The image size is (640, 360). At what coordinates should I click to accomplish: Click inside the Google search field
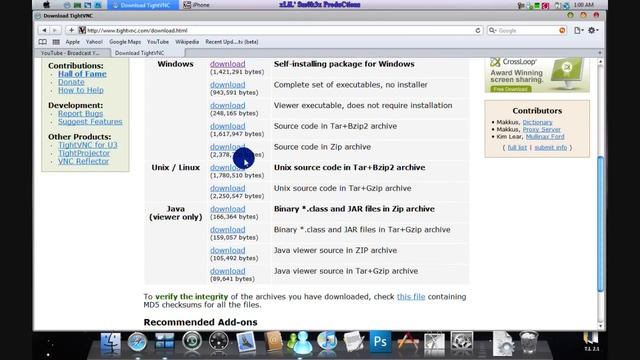coord(528,30)
